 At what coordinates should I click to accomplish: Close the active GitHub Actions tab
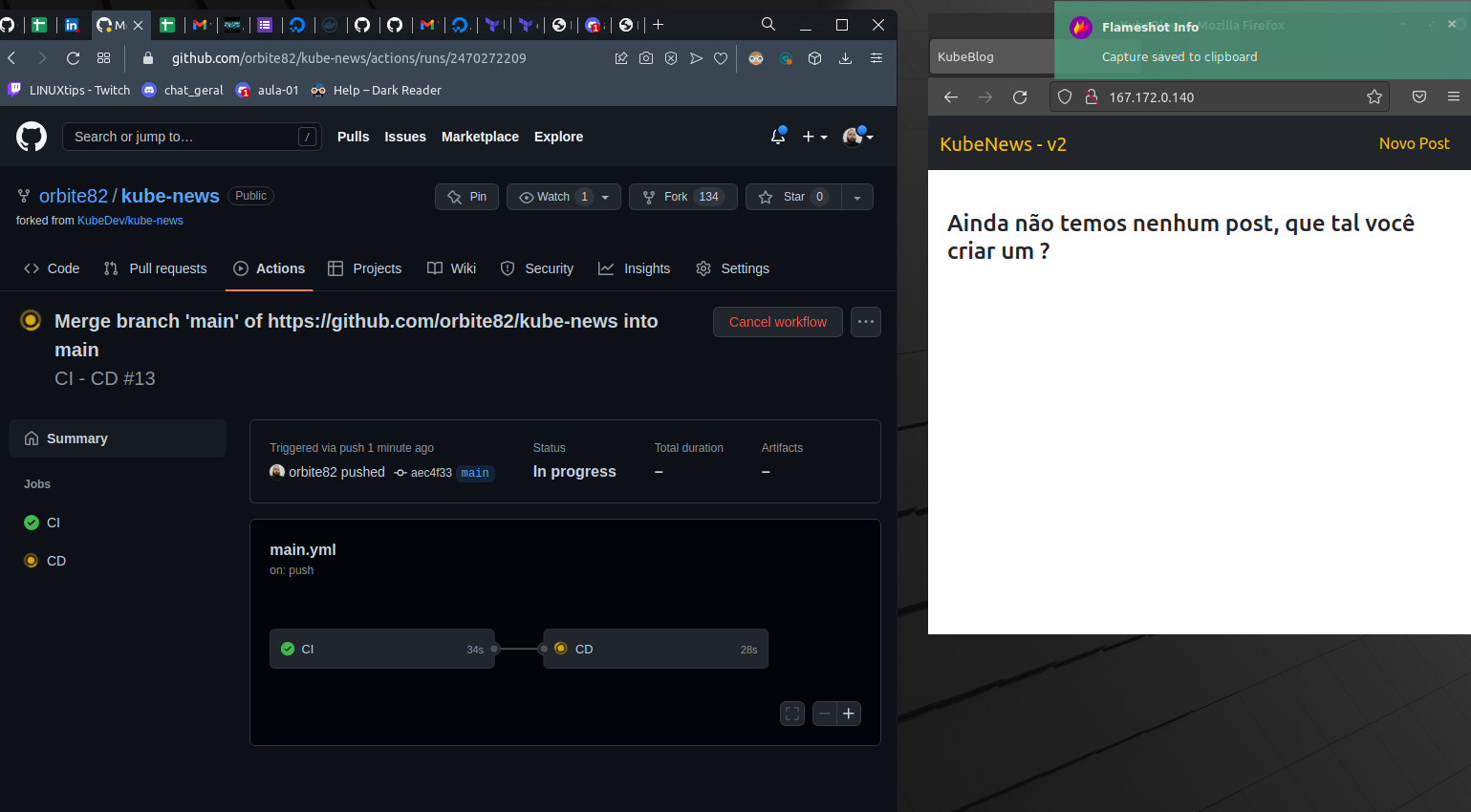[139, 25]
